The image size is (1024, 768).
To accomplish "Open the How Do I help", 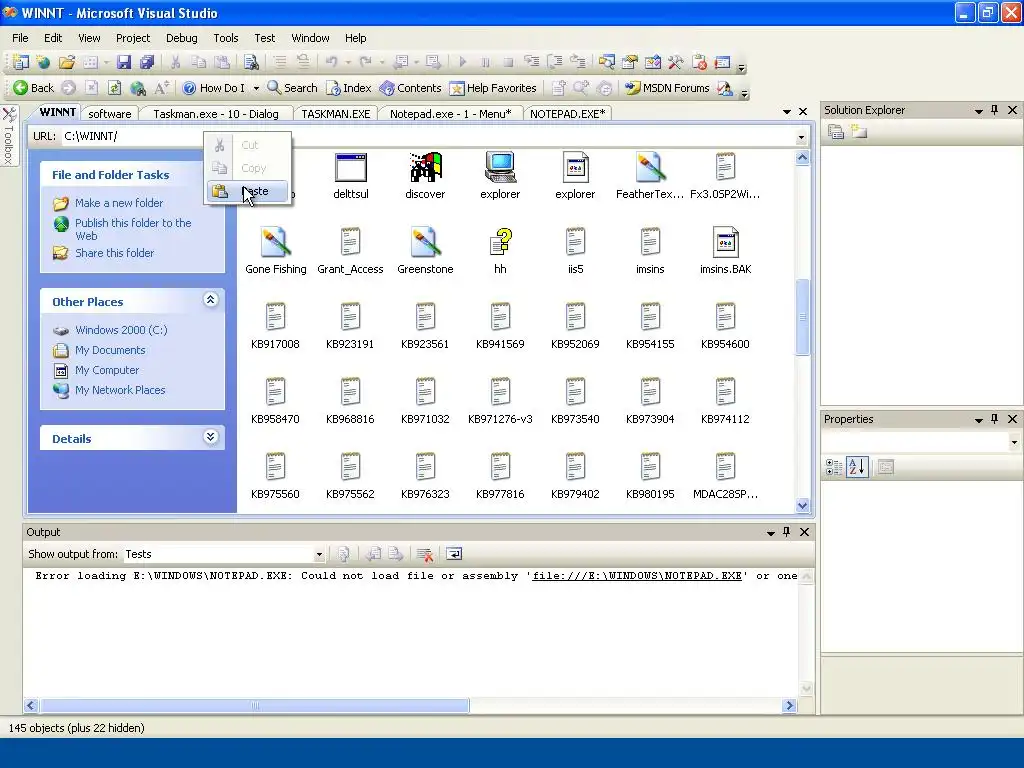I will [x=214, y=88].
